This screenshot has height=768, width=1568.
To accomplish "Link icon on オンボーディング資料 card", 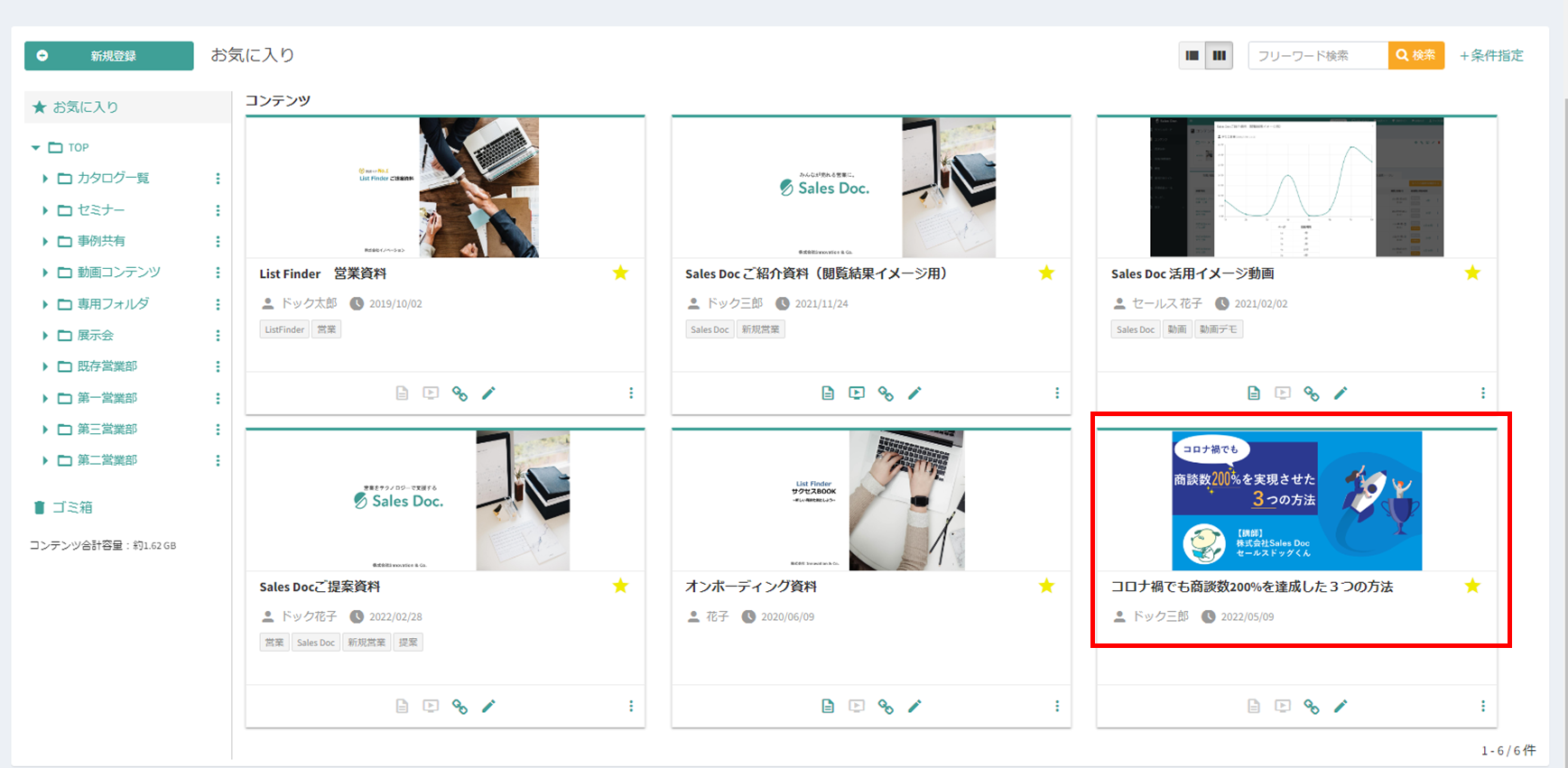I will (x=886, y=707).
